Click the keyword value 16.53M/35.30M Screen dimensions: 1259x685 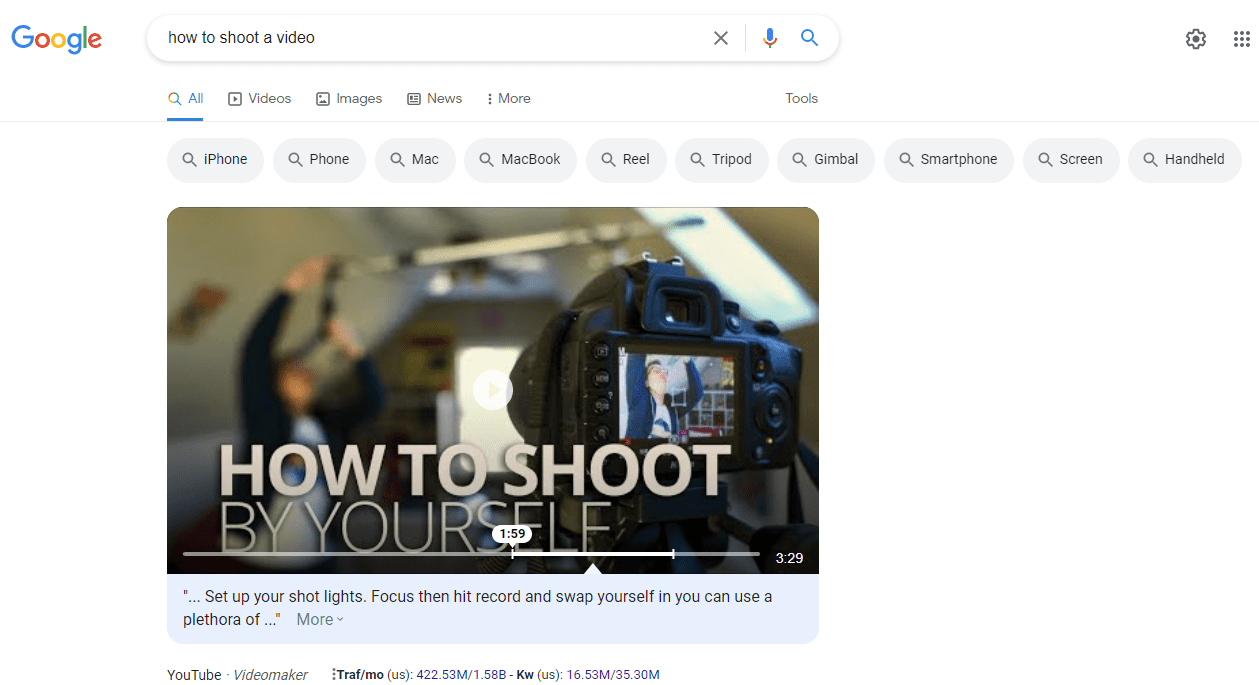(x=613, y=675)
